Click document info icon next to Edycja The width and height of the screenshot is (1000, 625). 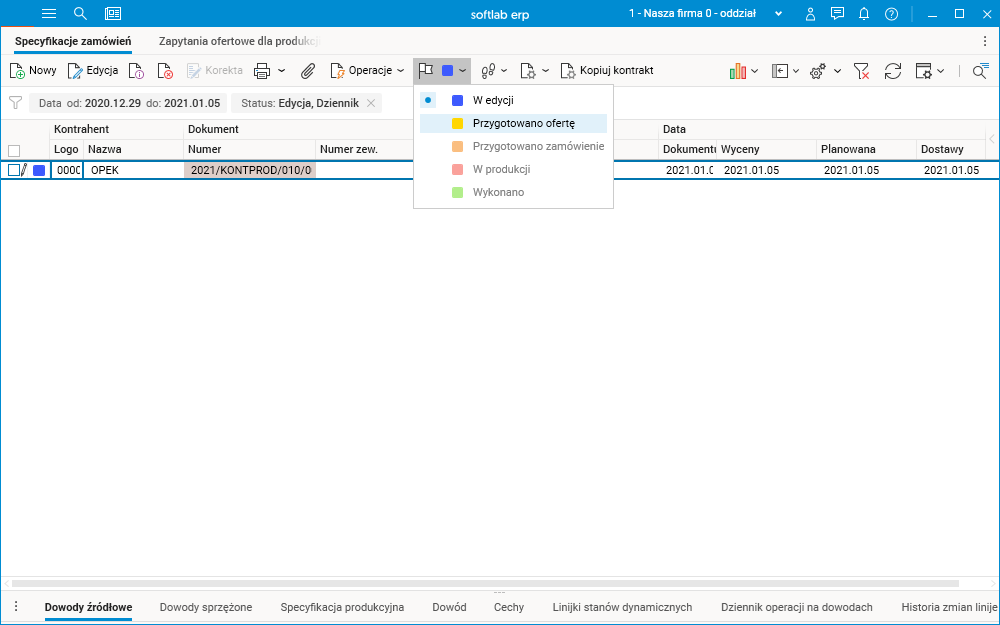pos(136,71)
